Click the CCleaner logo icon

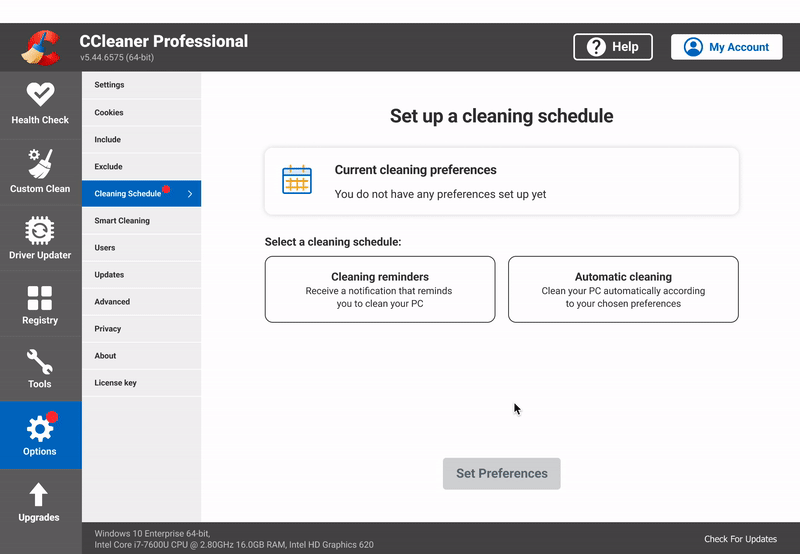click(x=41, y=48)
